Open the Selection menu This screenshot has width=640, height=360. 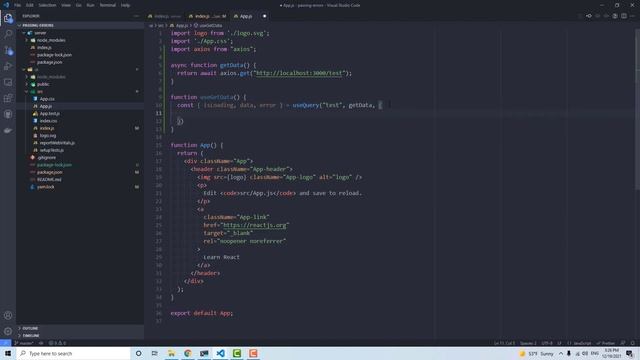[x=47, y=5]
